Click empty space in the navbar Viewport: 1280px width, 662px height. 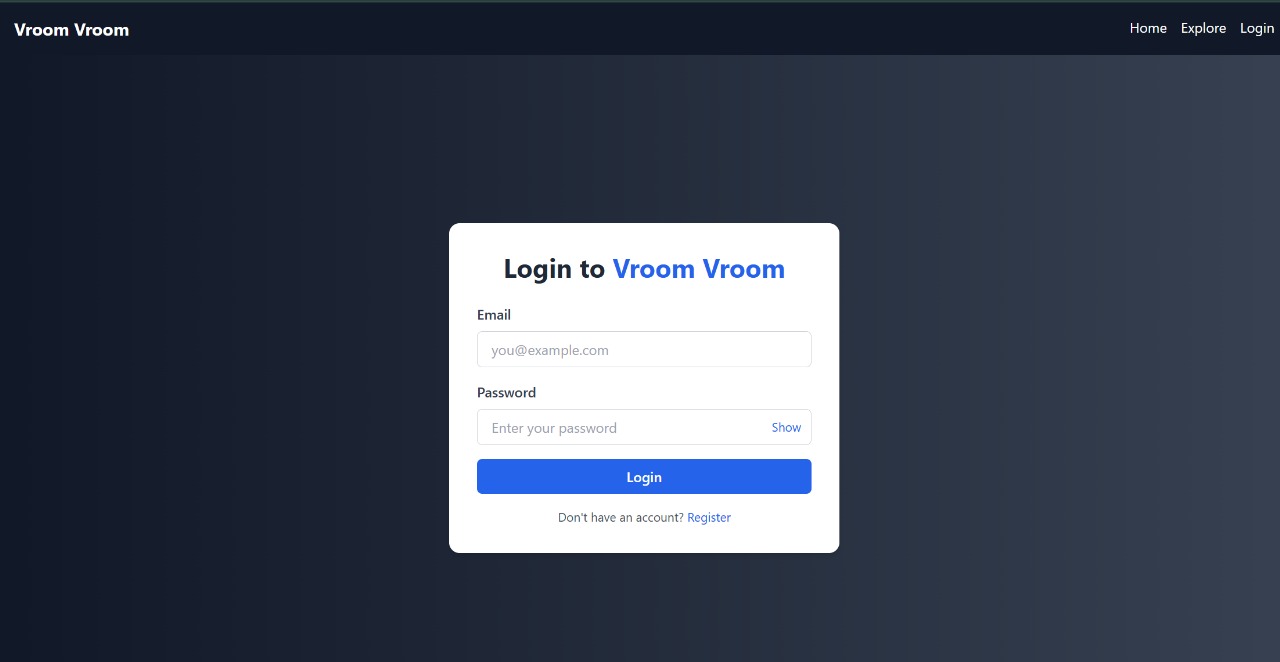[640, 29]
